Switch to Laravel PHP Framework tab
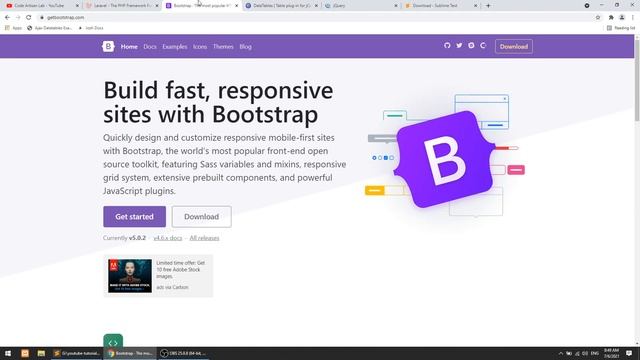 tap(122, 6)
